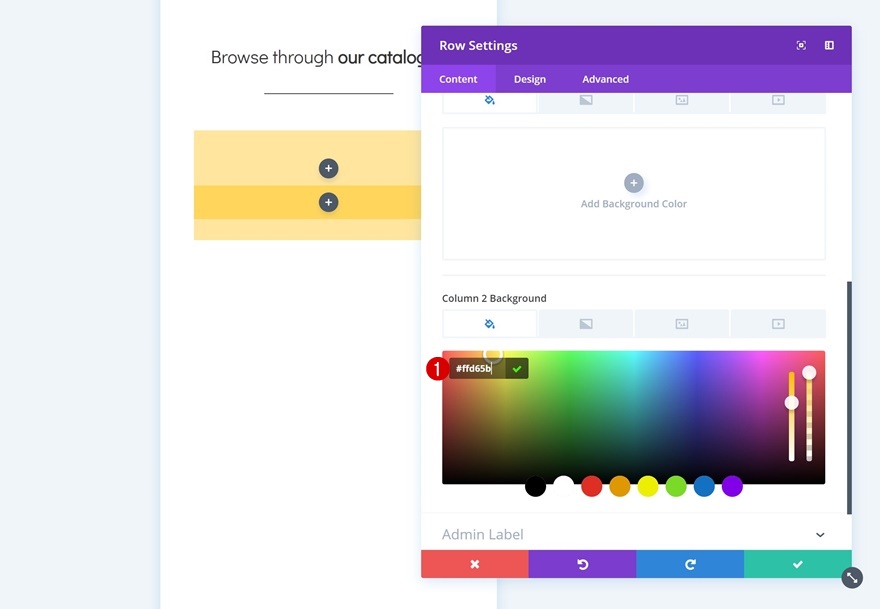The image size is (880, 609).
Task: Click the Row Settings panel scrollbar
Action: click(849, 397)
